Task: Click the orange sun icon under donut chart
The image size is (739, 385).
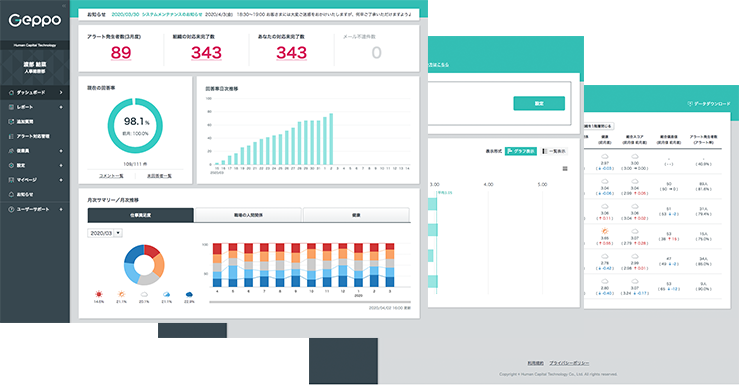Action: (121, 294)
